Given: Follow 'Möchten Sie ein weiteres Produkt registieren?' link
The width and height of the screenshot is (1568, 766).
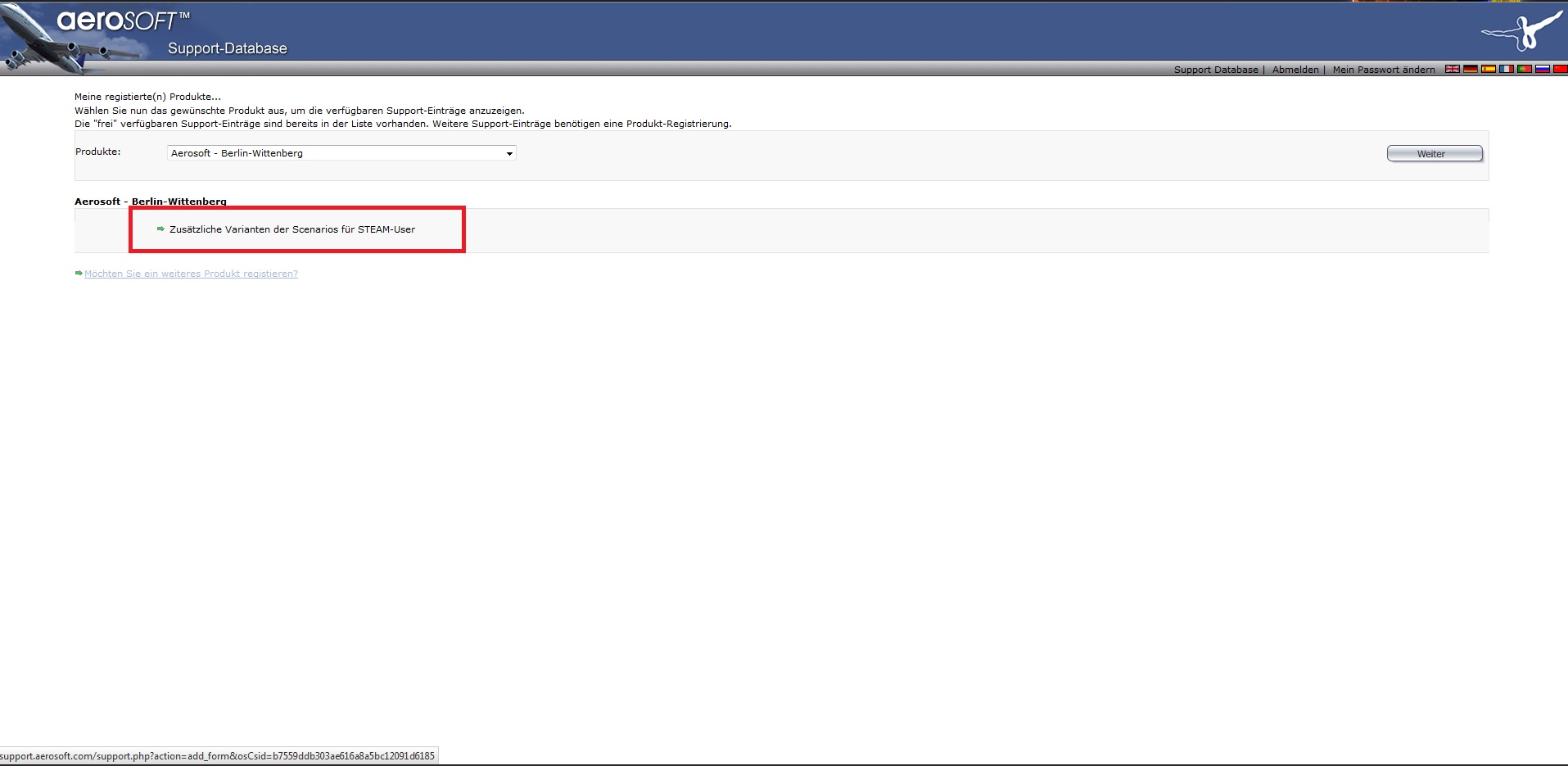Looking at the screenshot, I should tap(191, 274).
